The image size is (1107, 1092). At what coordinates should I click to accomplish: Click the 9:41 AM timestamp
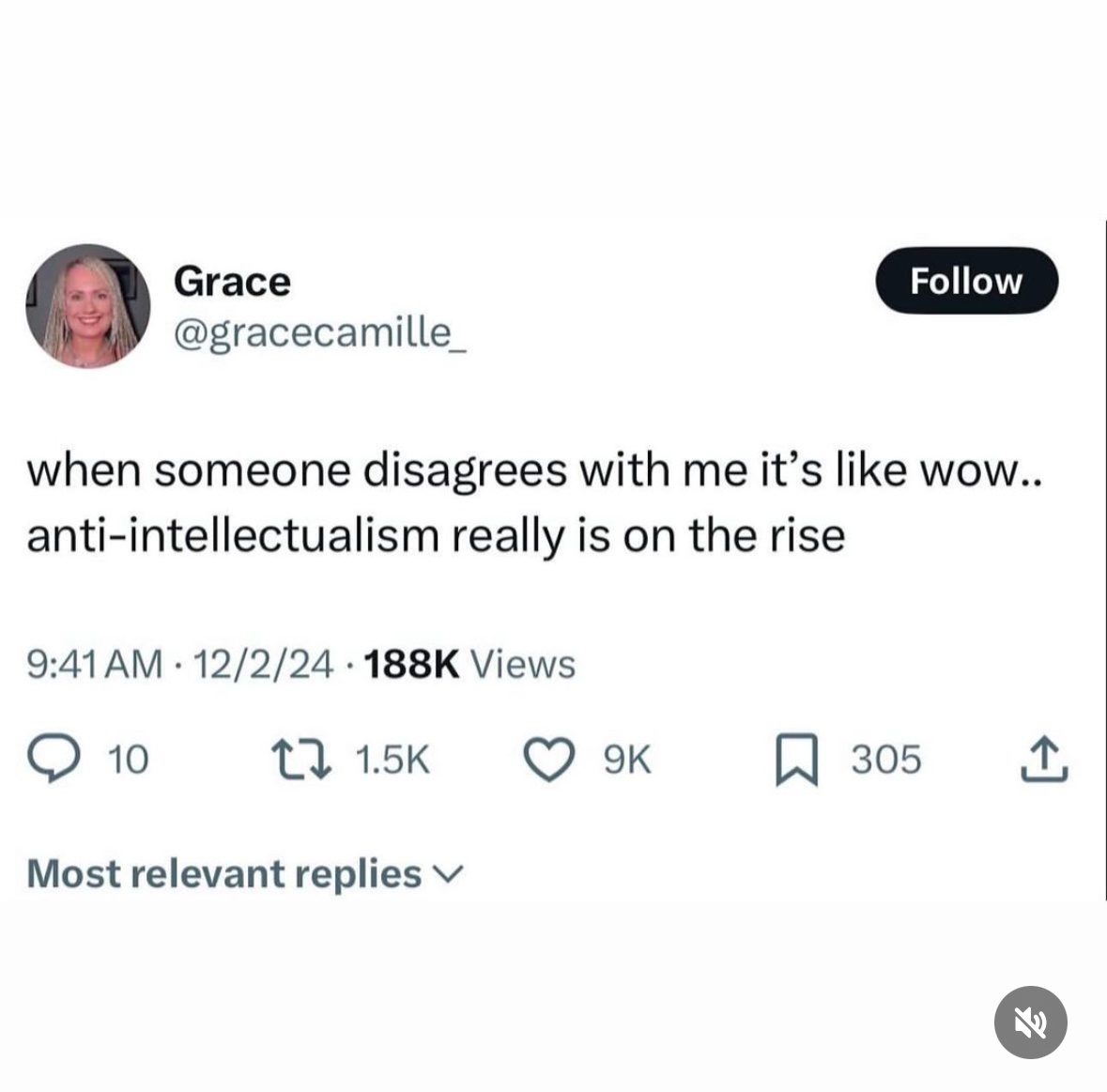point(94,664)
